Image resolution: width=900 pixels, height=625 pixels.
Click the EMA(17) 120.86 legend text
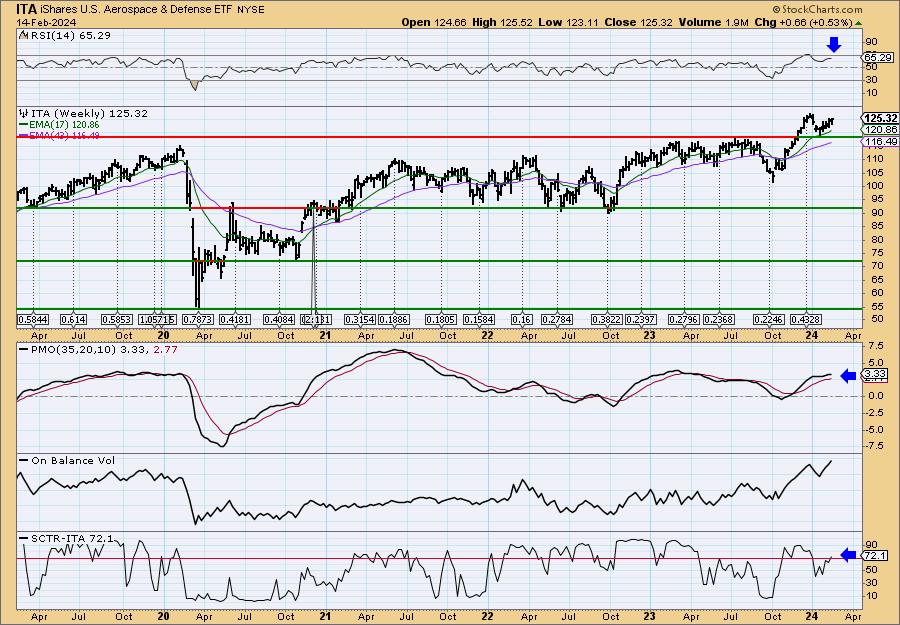65,125
